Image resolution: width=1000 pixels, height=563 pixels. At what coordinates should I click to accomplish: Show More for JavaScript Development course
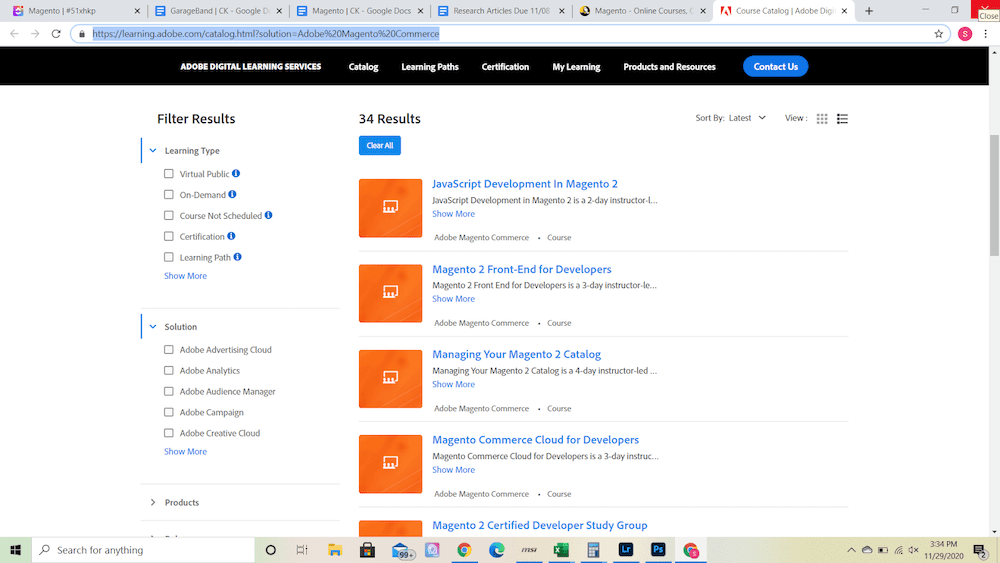pyautogui.click(x=453, y=214)
